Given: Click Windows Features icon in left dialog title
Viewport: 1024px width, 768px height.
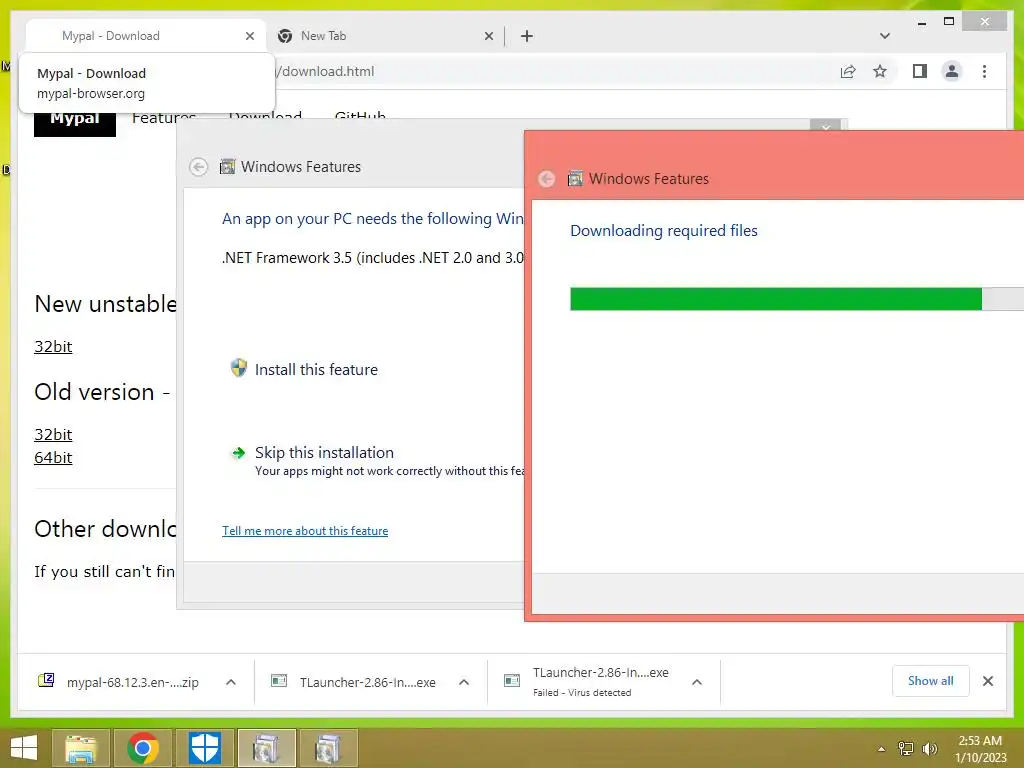Looking at the screenshot, I should tap(227, 167).
